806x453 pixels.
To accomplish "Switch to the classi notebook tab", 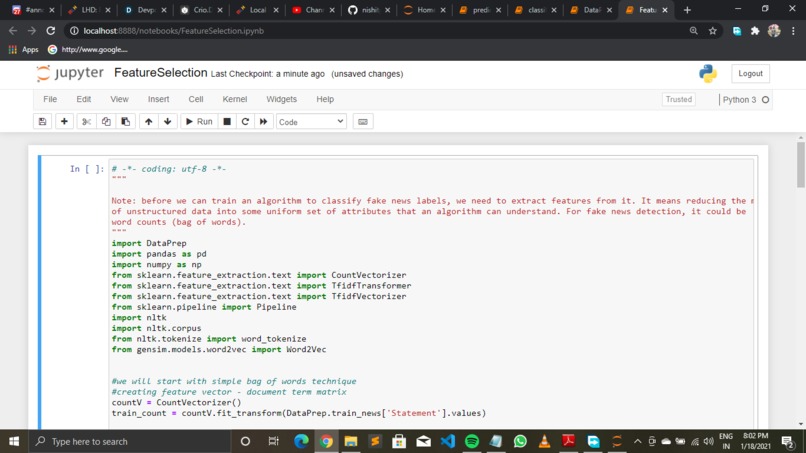I will 535,10.
